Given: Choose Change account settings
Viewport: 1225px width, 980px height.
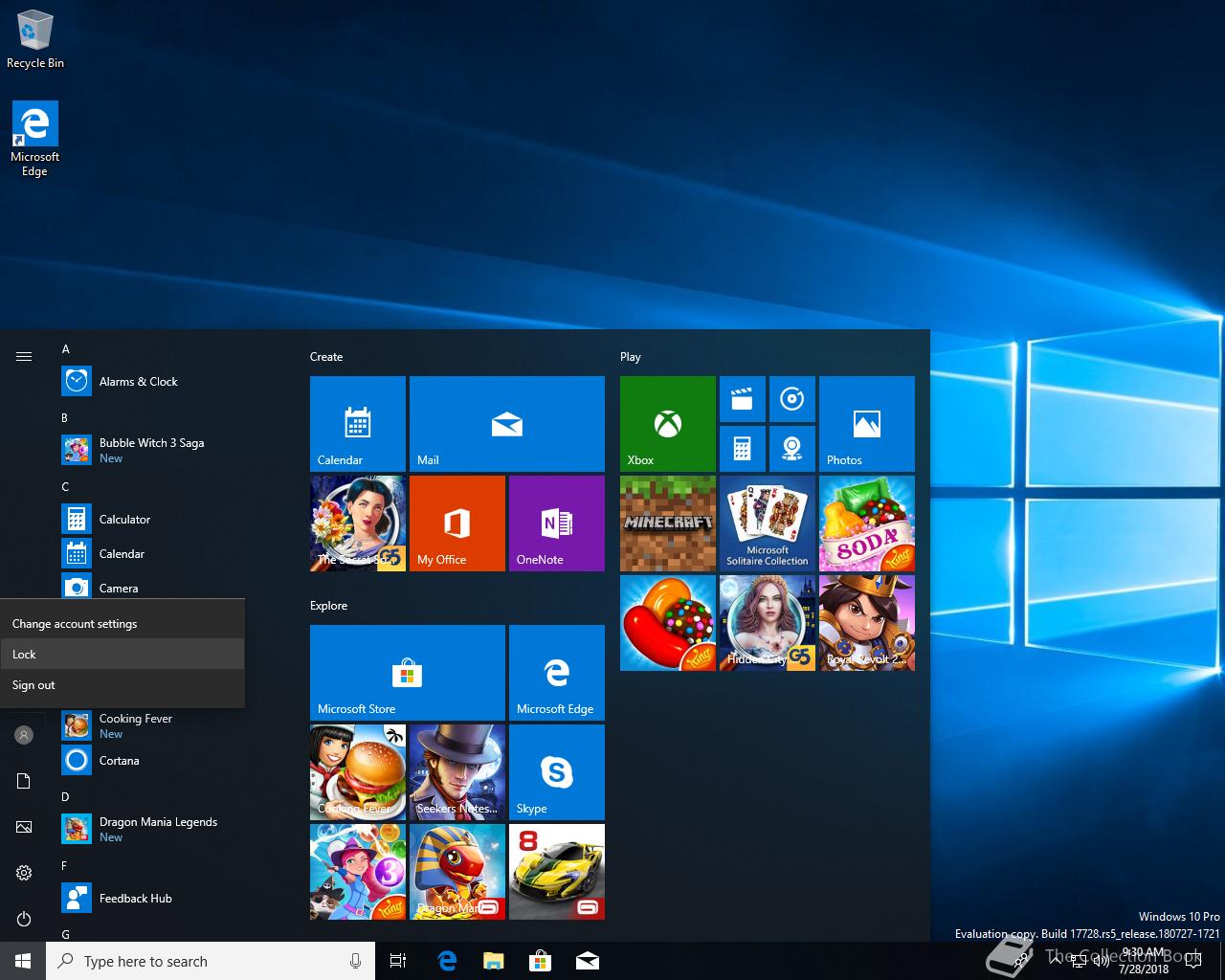Looking at the screenshot, I should coord(122,624).
